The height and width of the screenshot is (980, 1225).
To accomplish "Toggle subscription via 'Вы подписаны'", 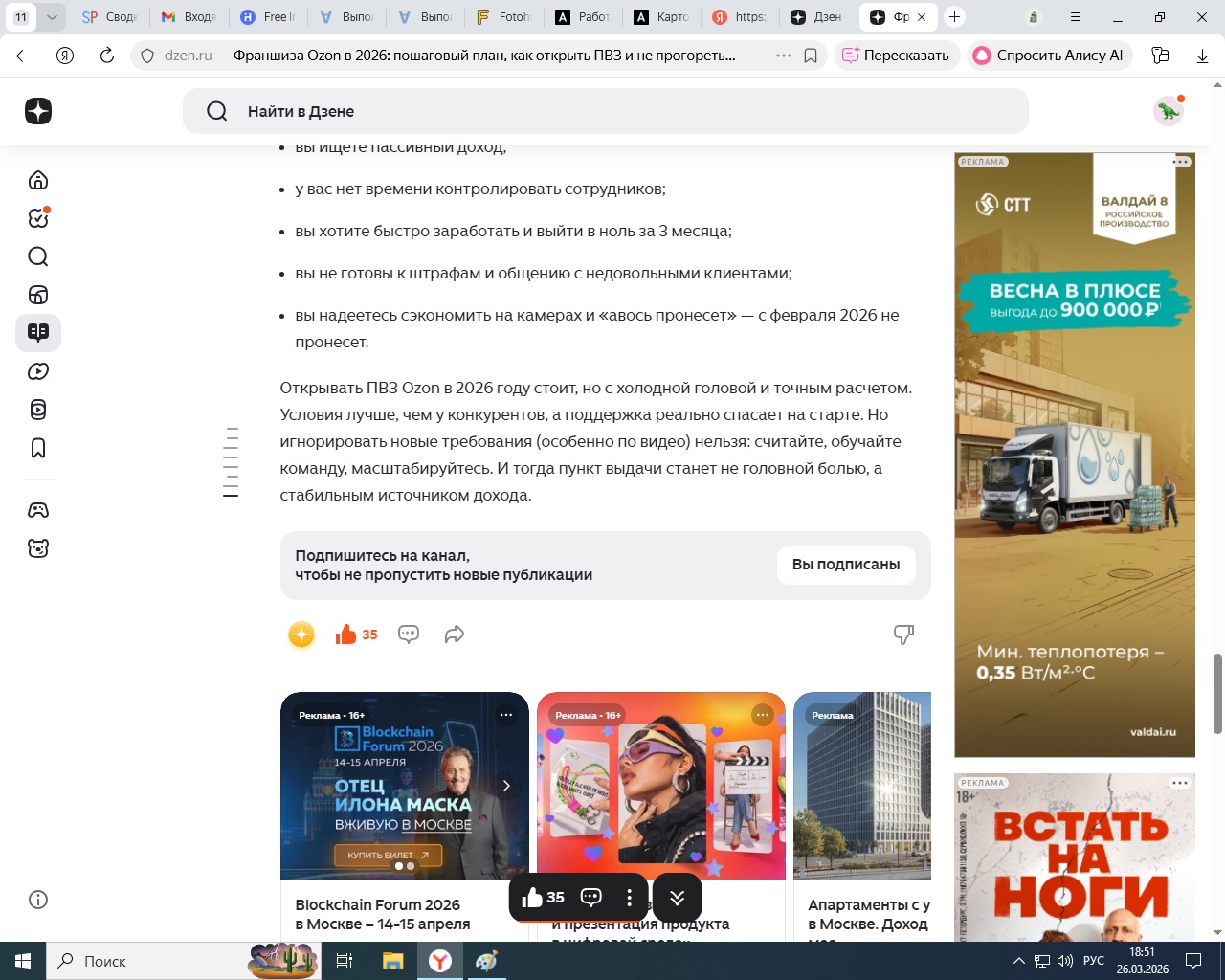I will pyautogui.click(x=846, y=565).
